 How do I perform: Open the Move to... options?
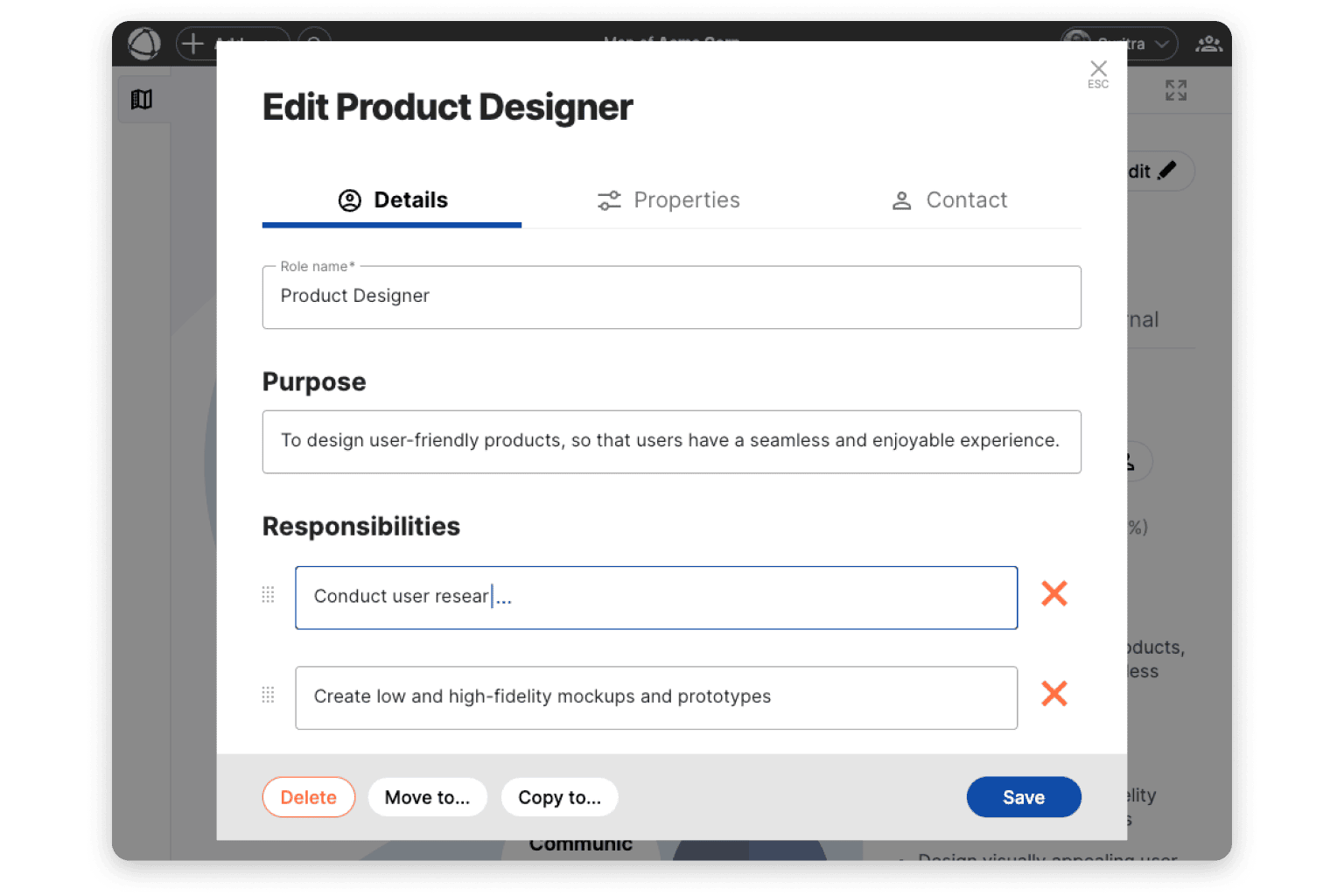point(427,797)
